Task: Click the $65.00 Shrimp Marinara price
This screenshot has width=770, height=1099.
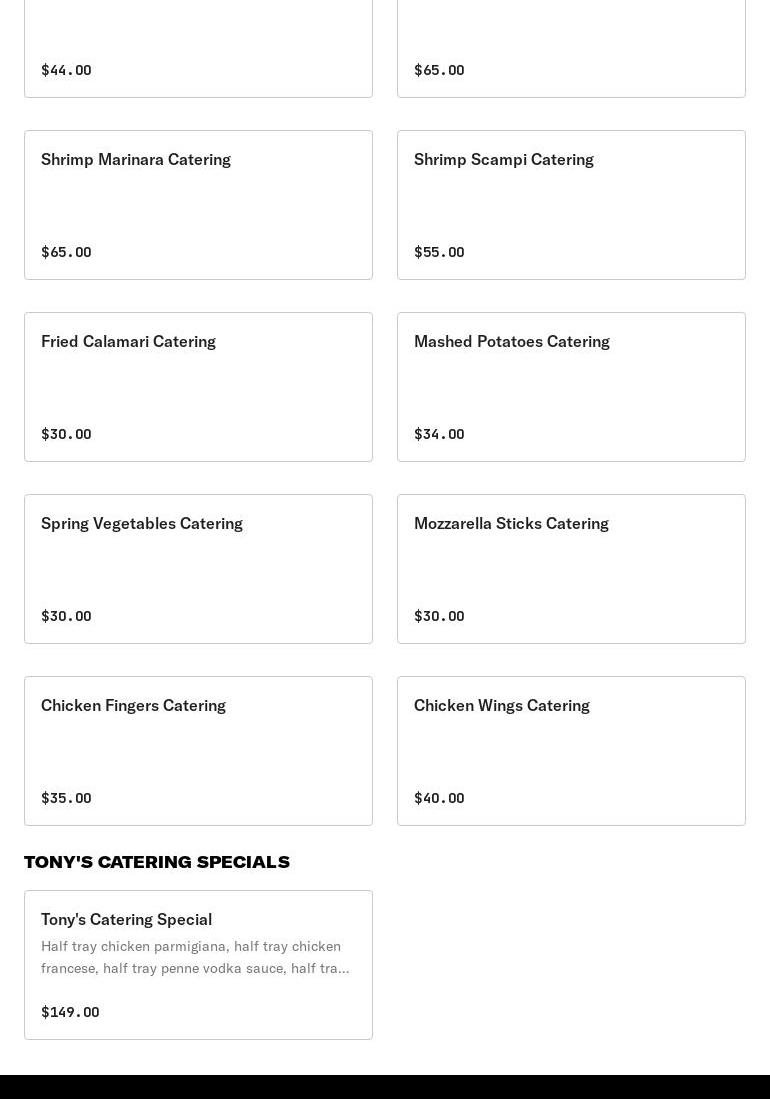Action: pos(66,252)
